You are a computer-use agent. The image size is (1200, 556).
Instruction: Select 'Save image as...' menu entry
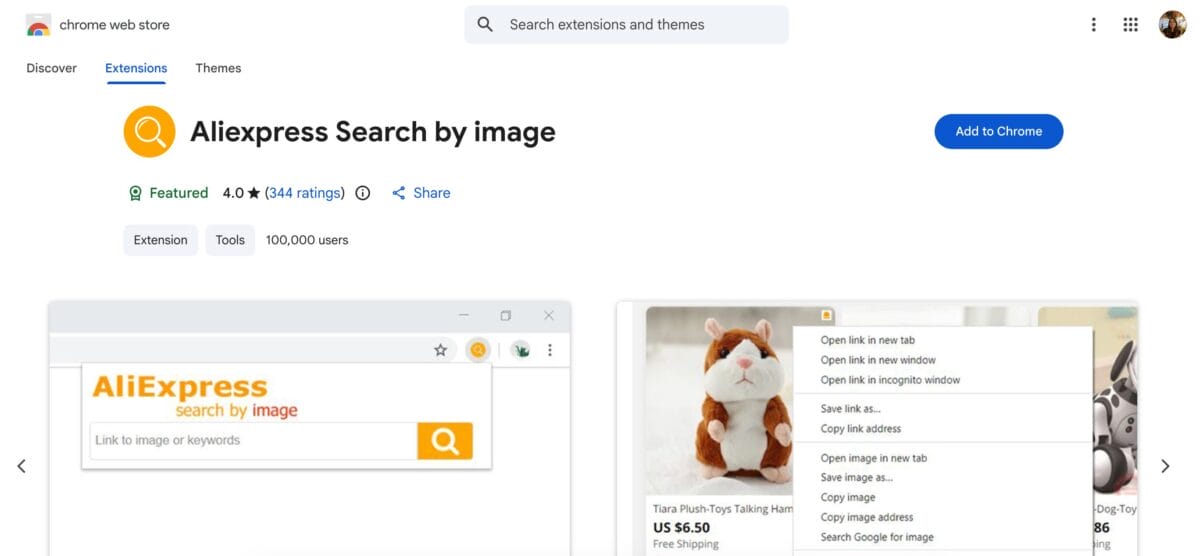(857, 478)
